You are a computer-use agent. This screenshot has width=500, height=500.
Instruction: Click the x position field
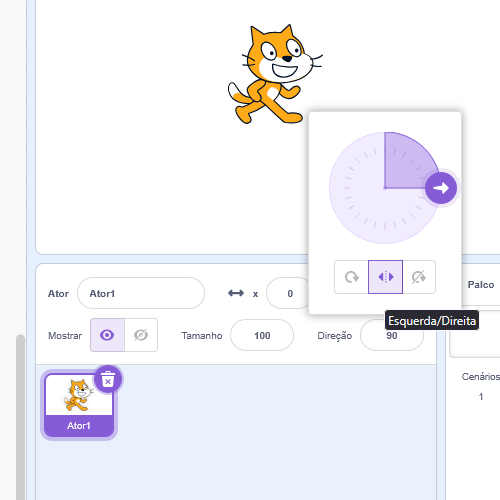289,293
